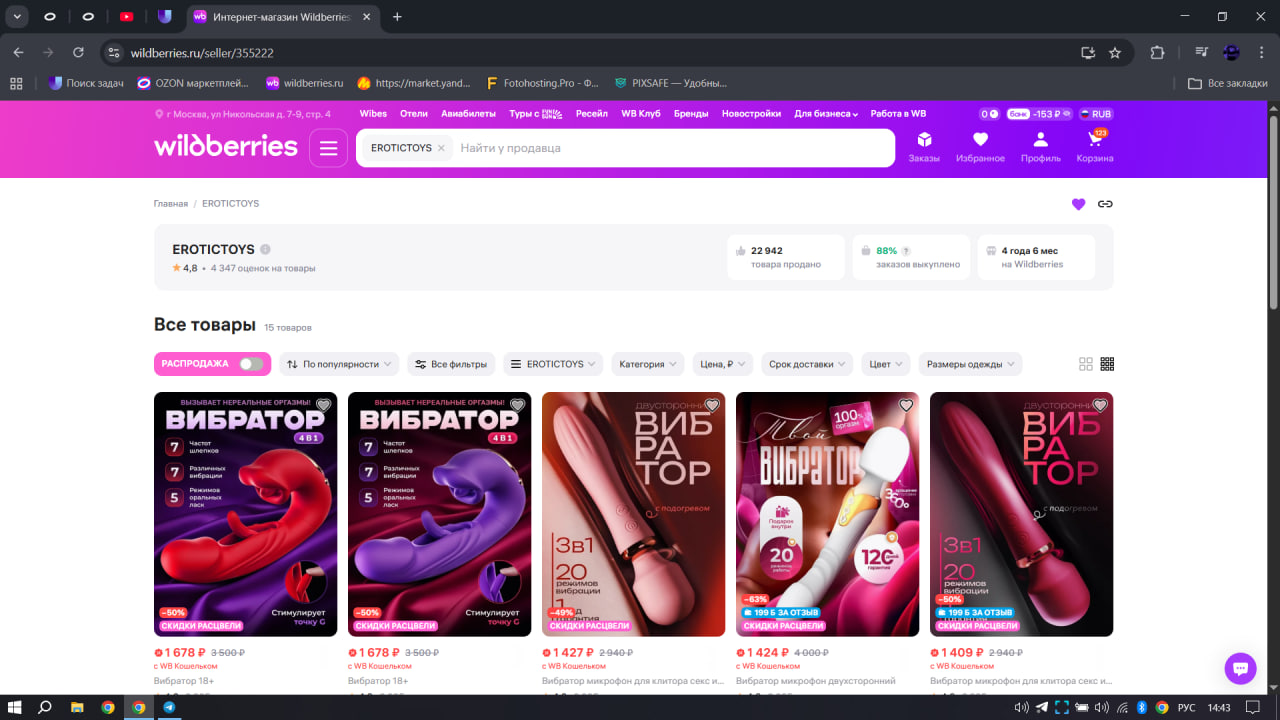Open the Wildberries catalog hamburger menu

pyautogui.click(x=328, y=148)
